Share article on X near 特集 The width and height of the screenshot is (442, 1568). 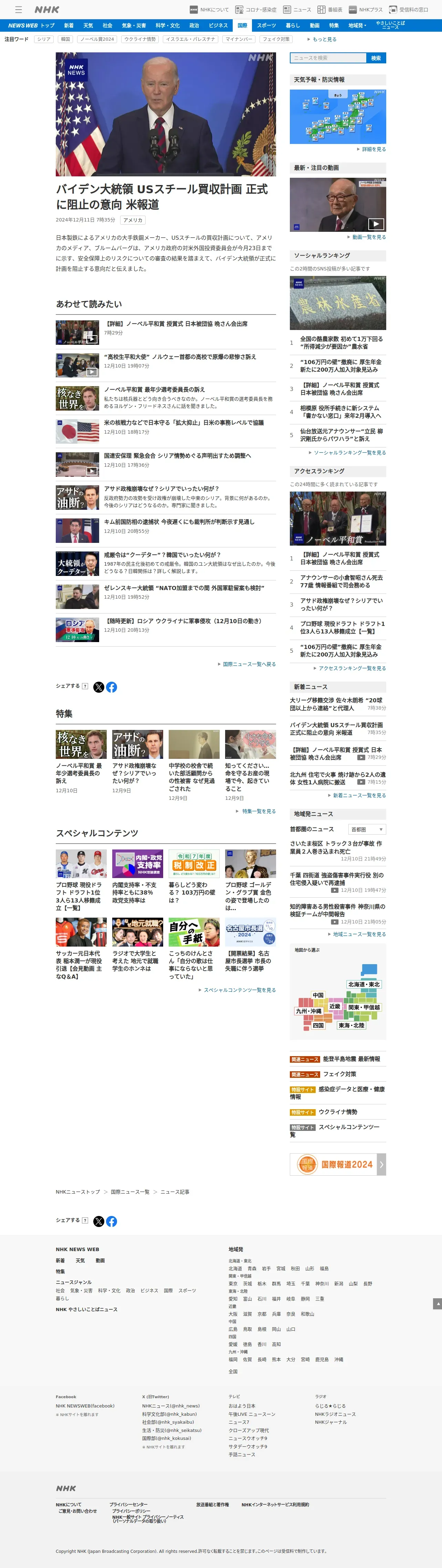click(98, 687)
